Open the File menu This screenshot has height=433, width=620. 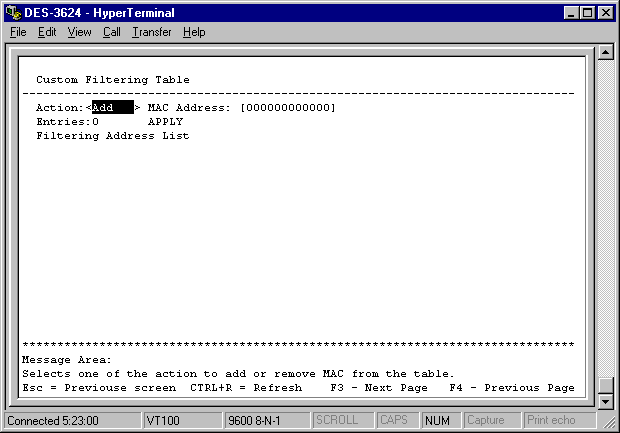click(x=18, y=32)
